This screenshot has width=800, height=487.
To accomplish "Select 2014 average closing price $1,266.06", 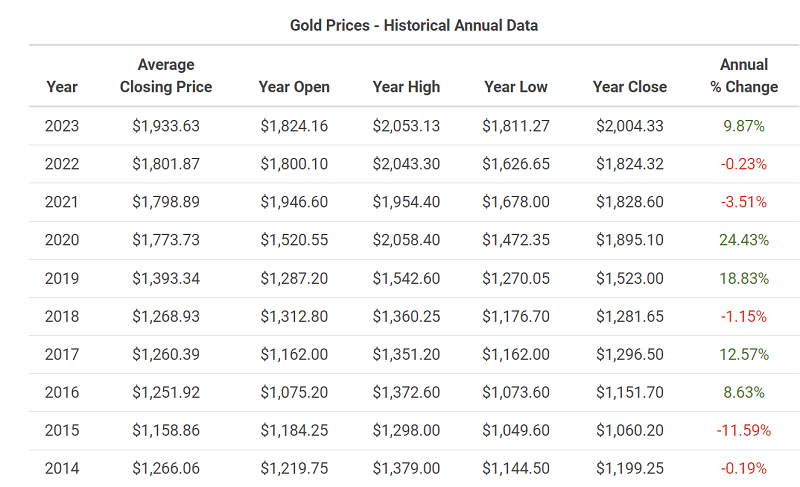I will [166, 468].
